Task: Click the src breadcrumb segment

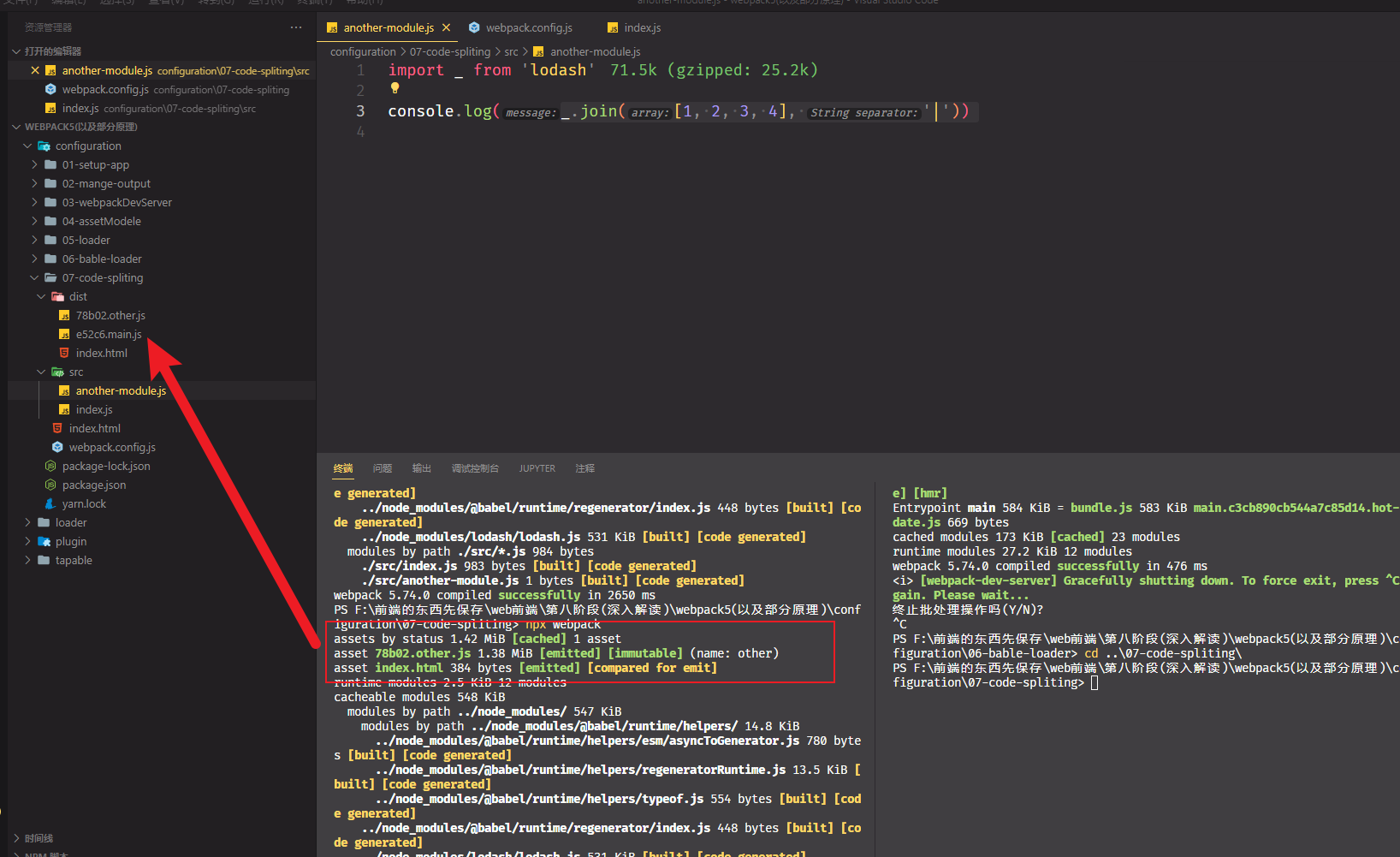Action: (x=511, y=52)
